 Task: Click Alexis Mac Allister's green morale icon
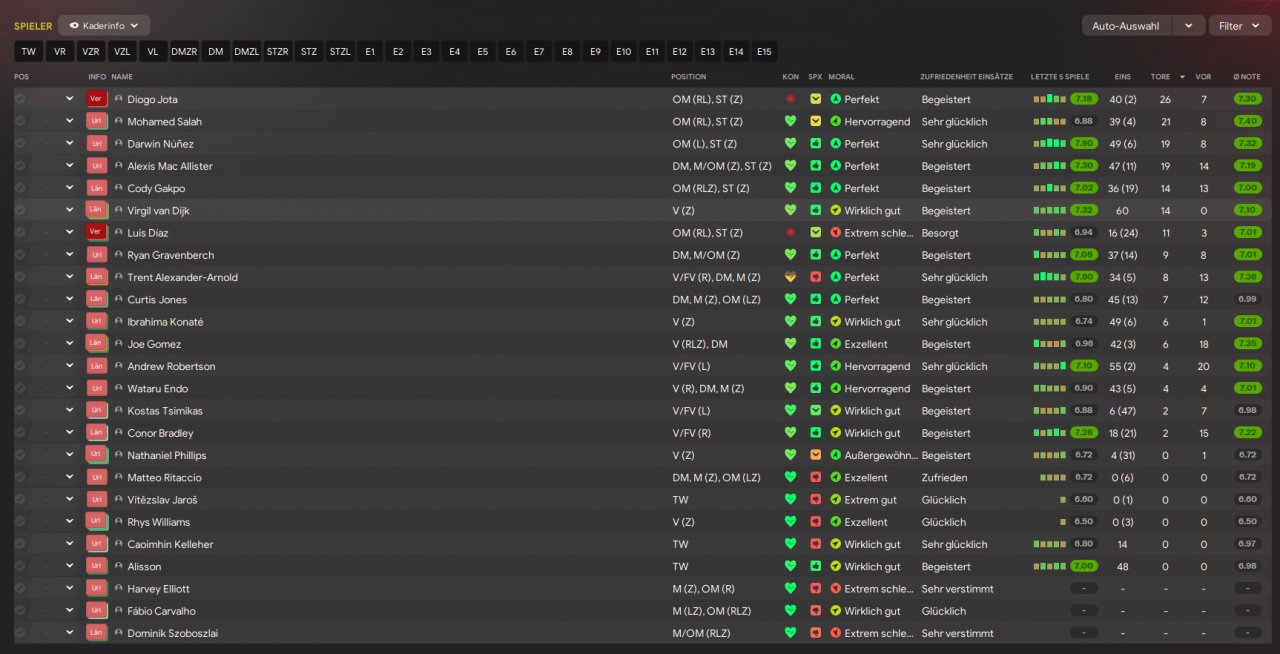pos(836,166)
